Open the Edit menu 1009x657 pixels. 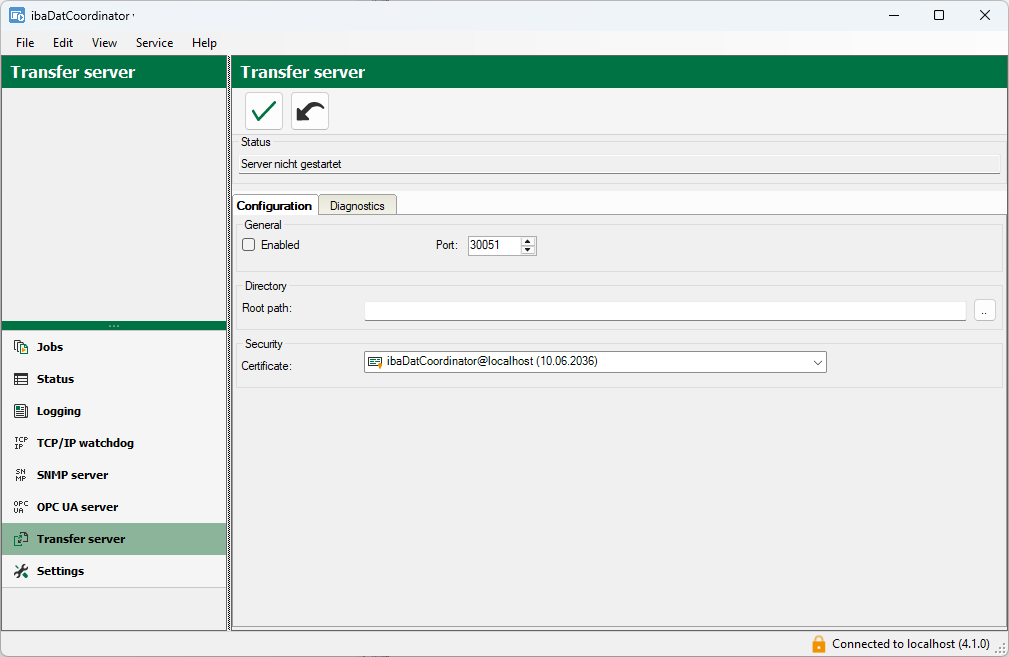[63, 43]
